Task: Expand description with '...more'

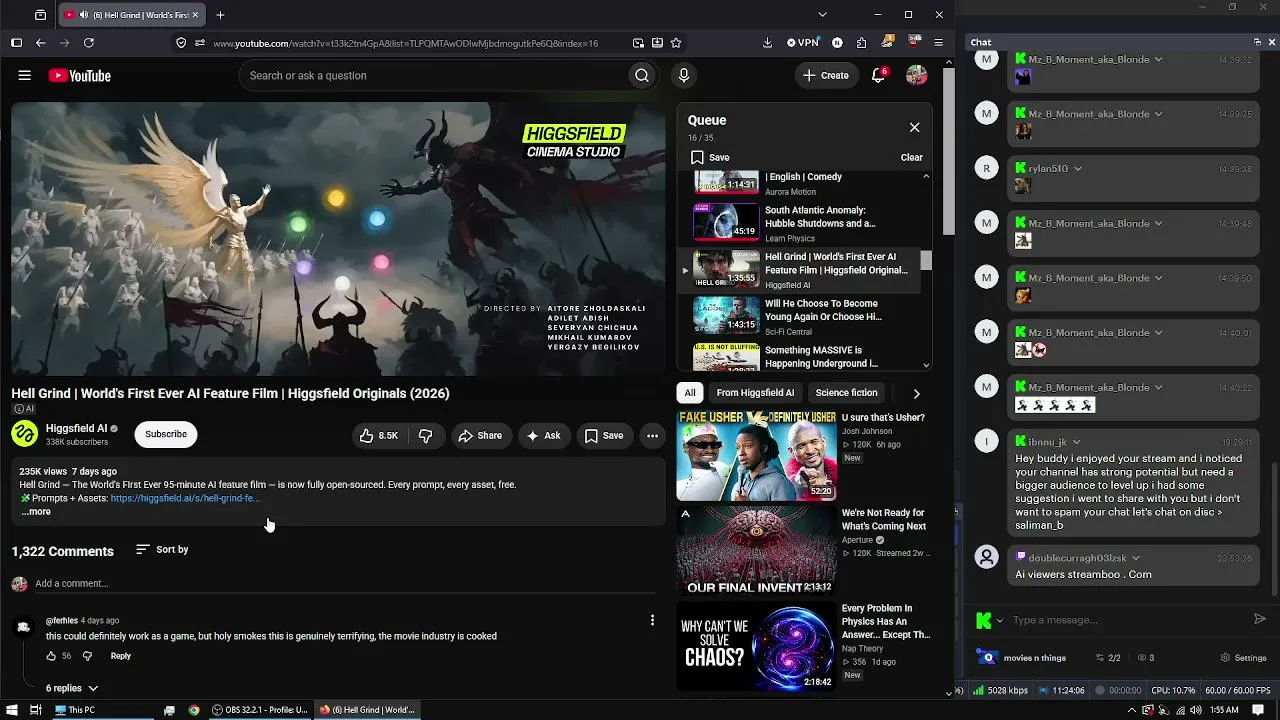Action: coord(36,512)
